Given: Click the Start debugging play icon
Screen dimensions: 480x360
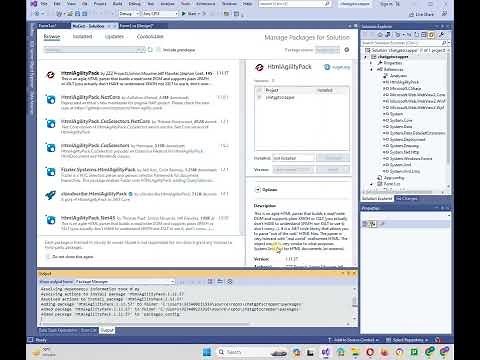Looking at the screenshot, I should click(184, 14).
